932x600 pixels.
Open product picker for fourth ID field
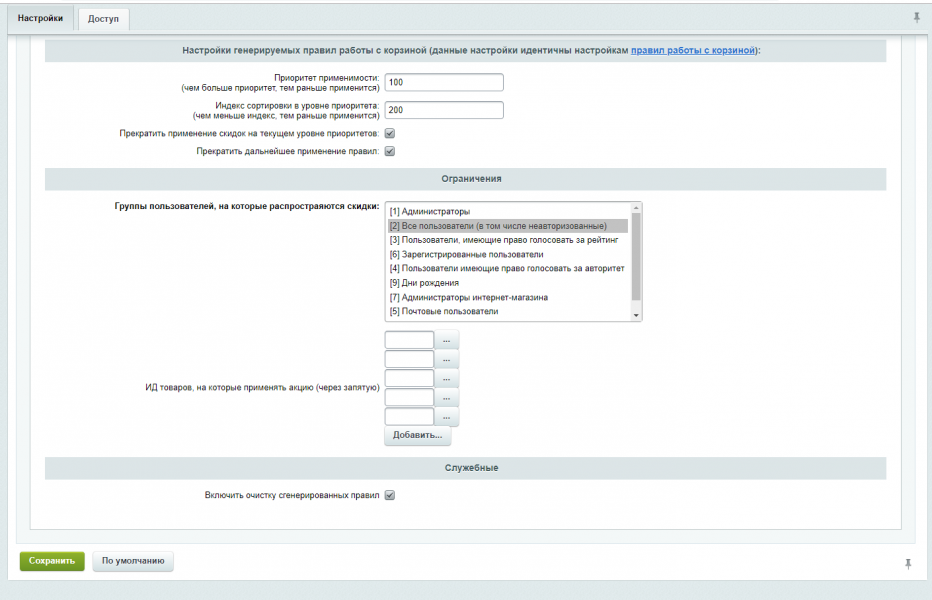point(446,398)
